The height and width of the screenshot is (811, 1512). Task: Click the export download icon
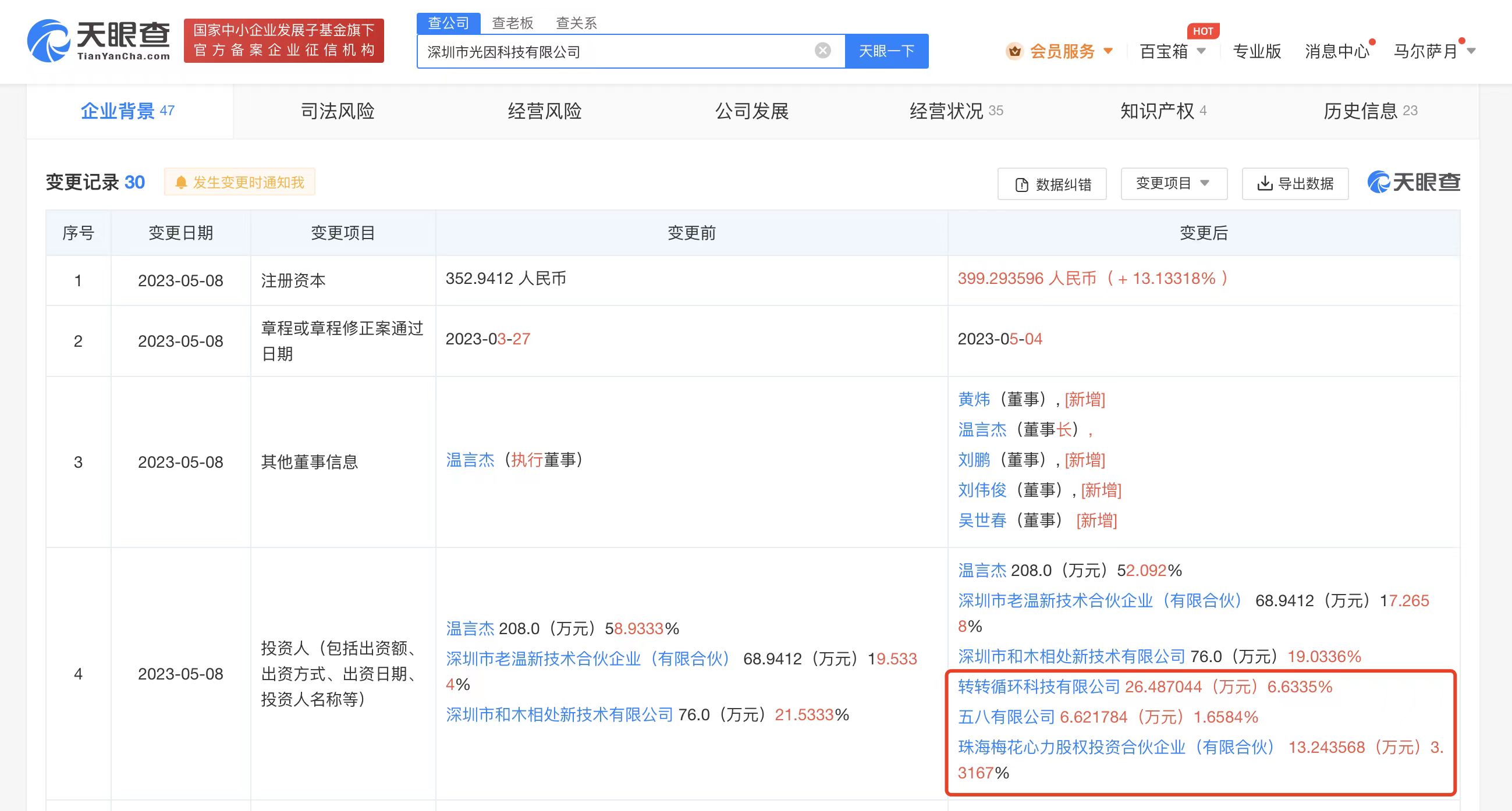[x=1264, y=184]
